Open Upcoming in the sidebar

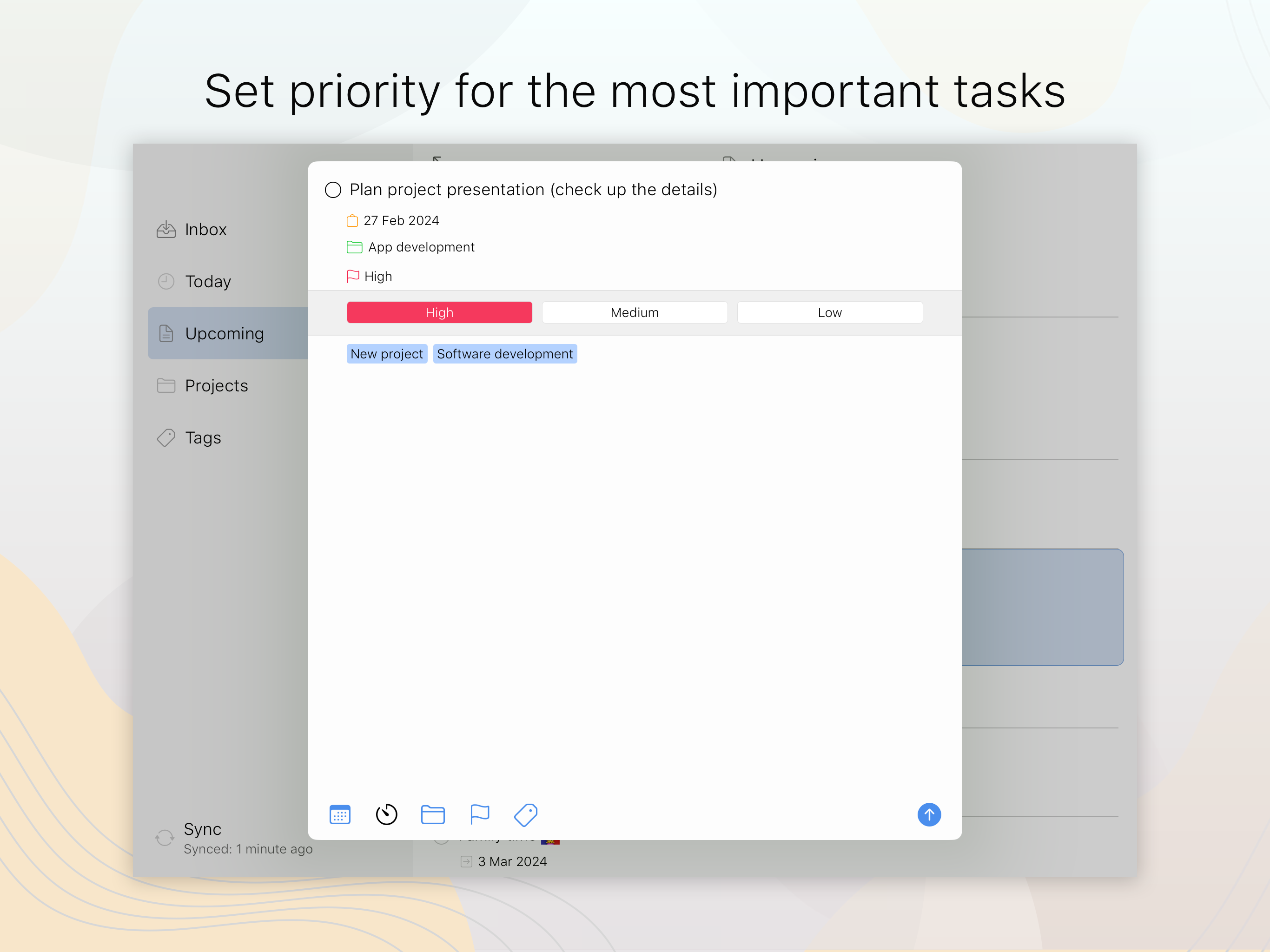pos(228,334)
